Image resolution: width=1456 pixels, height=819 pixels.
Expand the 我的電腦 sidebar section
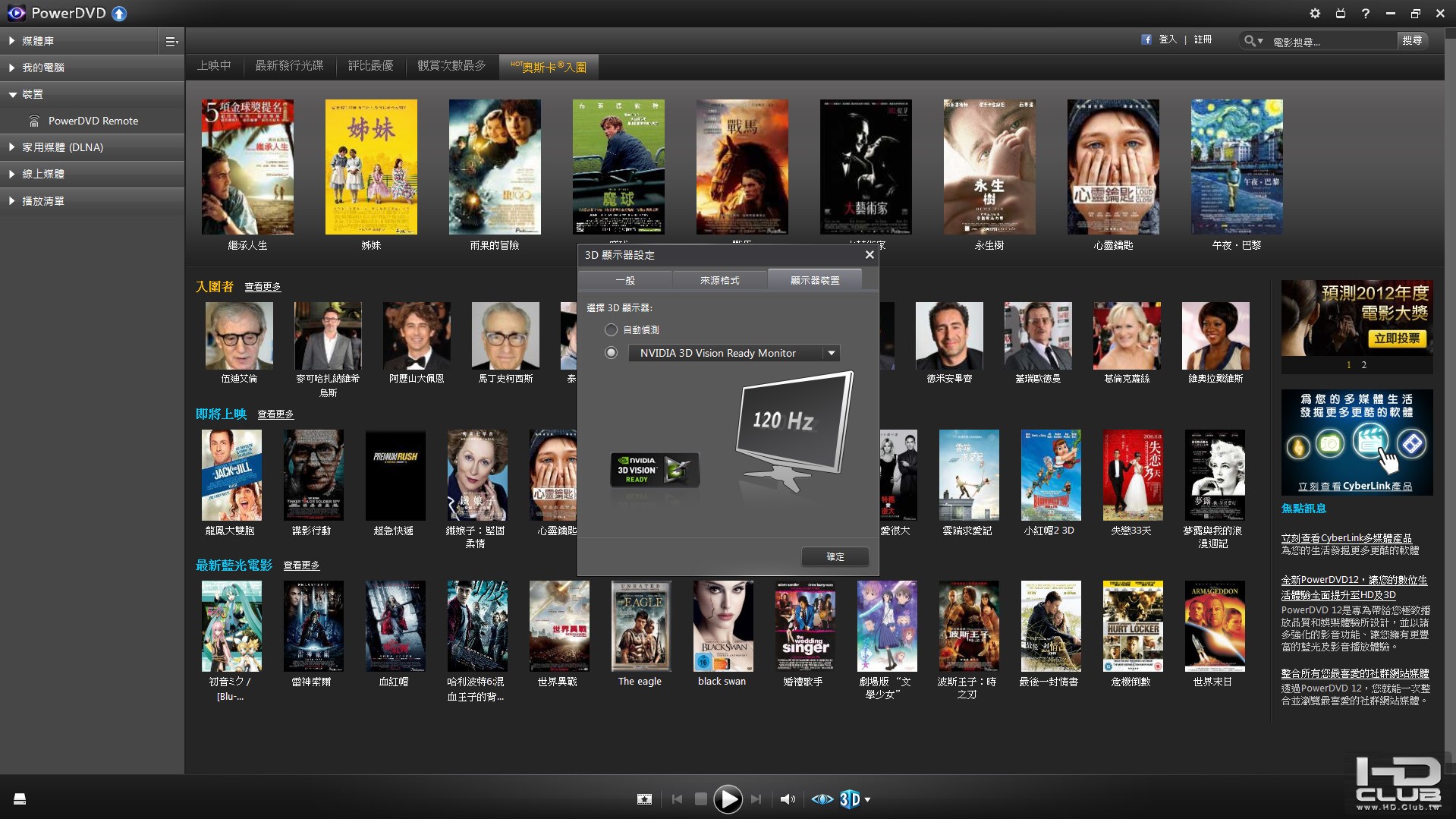point(93,68)
